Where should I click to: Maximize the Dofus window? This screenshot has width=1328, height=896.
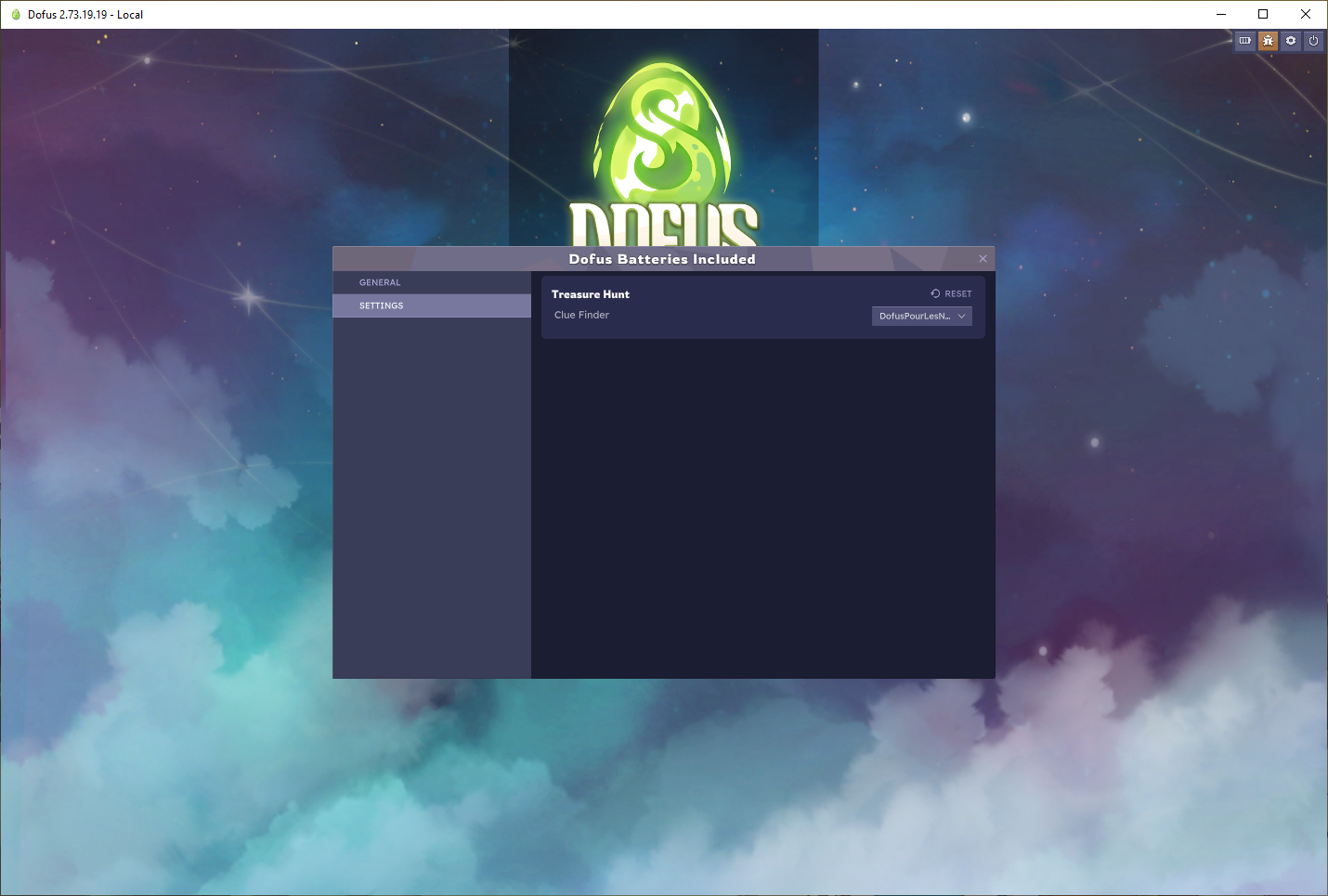point(1263,14)
